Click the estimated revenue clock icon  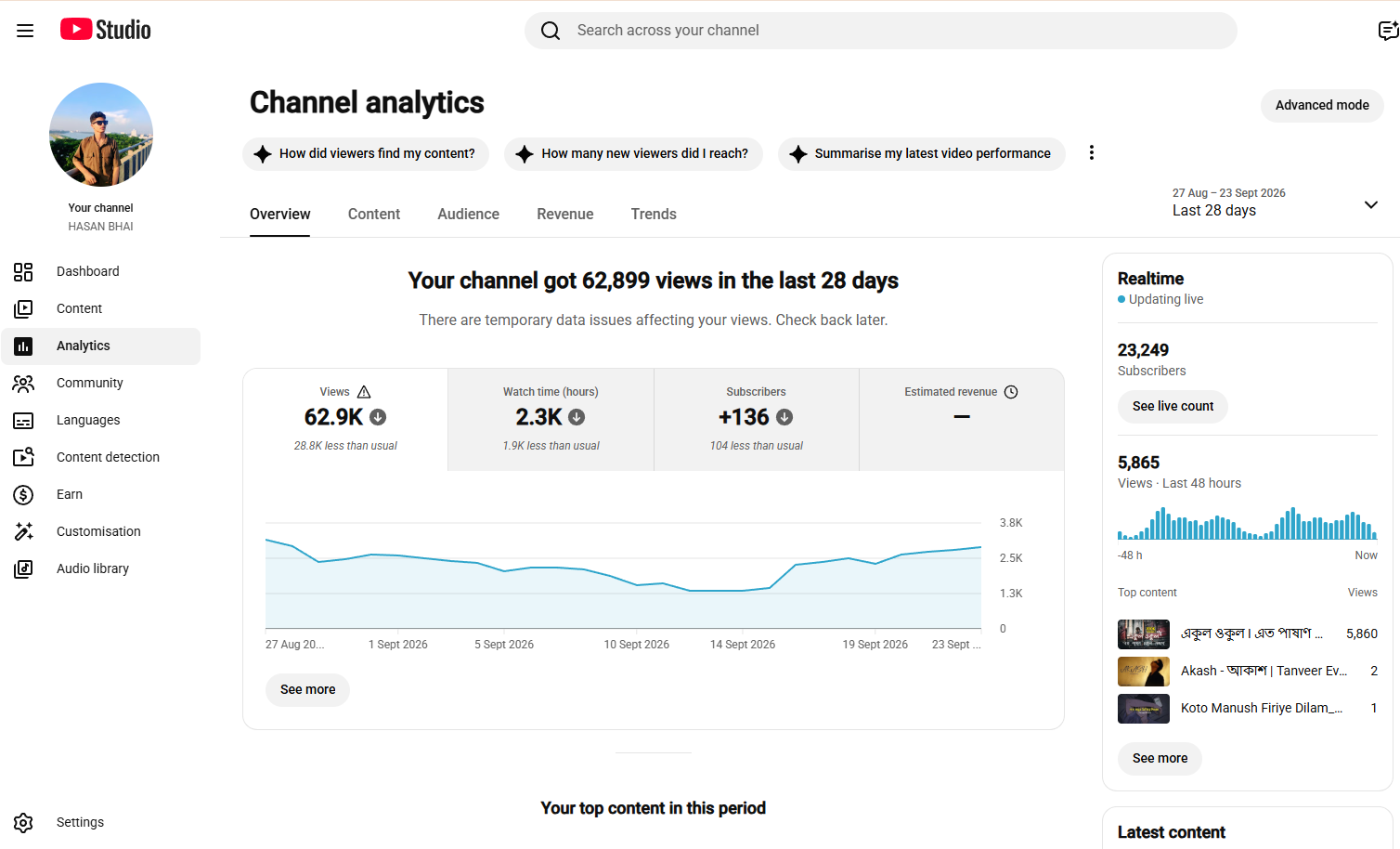(x=1011, y=392)
